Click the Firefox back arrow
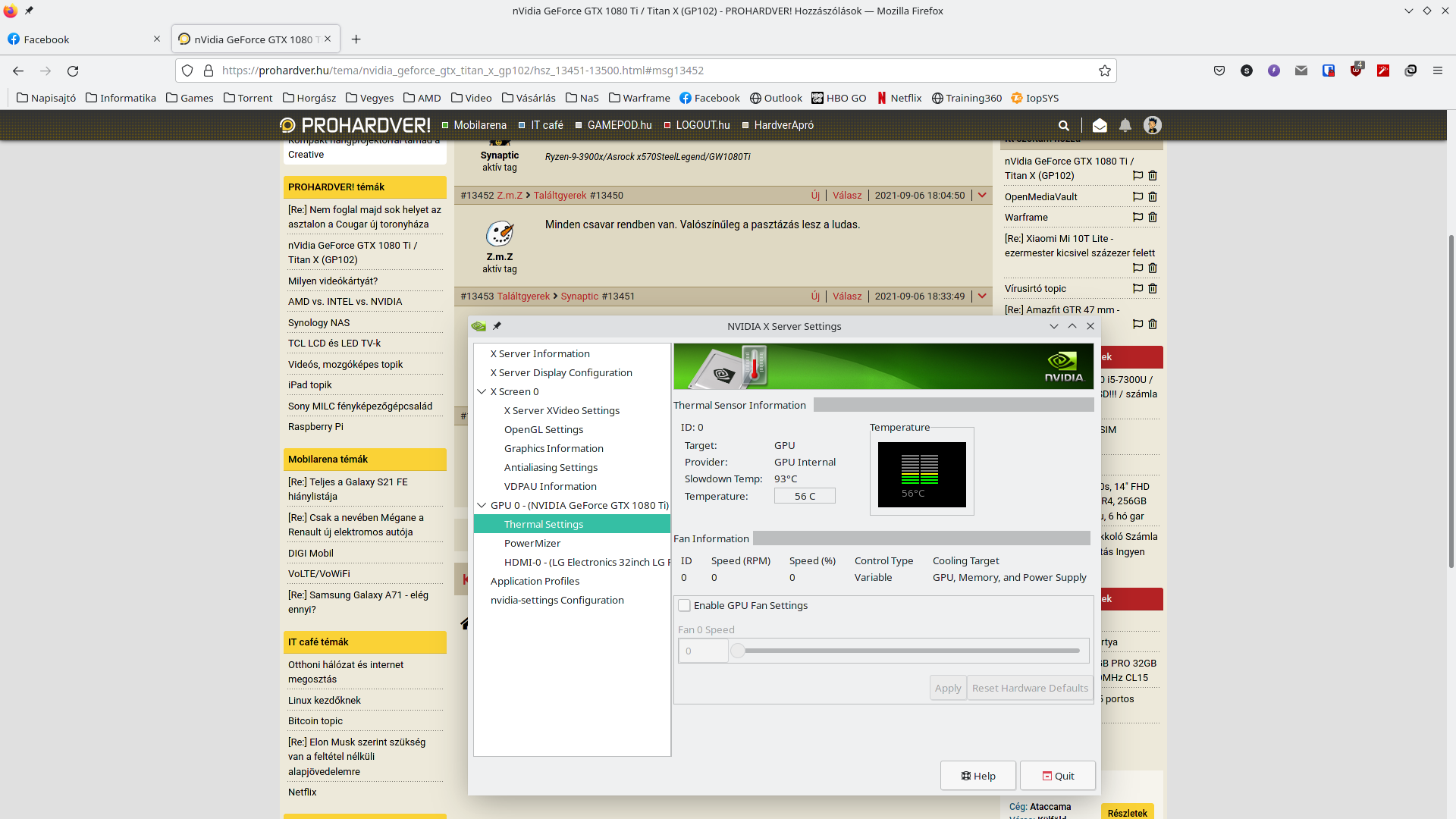This screenshot has width=1456, height=819. tap(18, 71)
